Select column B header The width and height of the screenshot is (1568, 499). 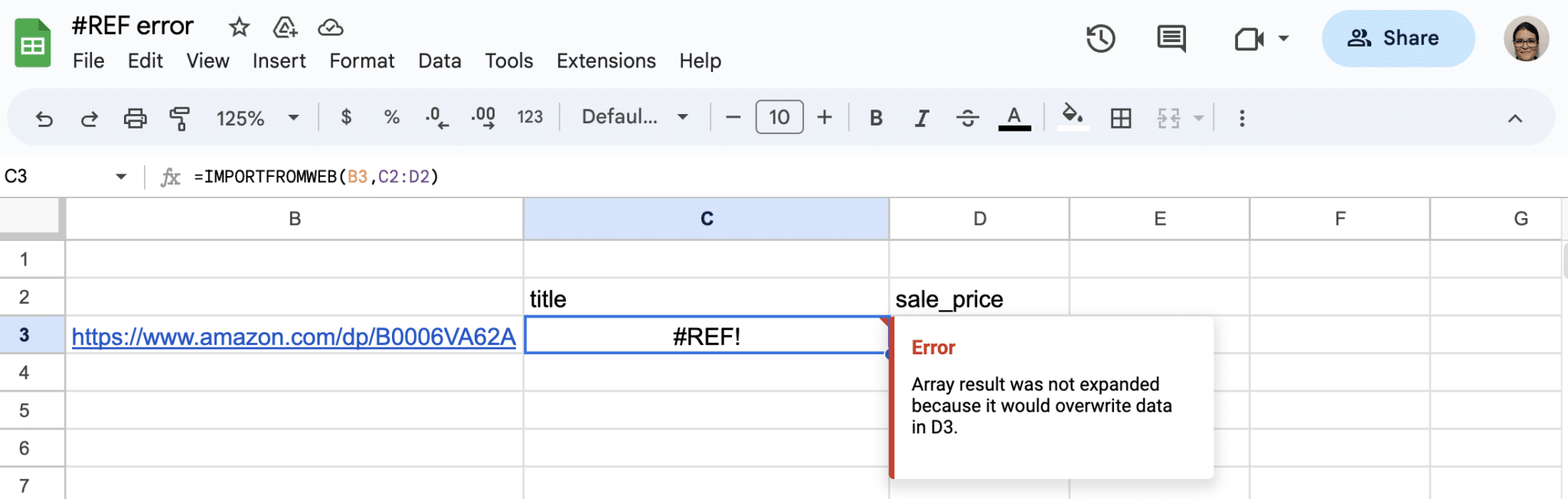(295, 219)
